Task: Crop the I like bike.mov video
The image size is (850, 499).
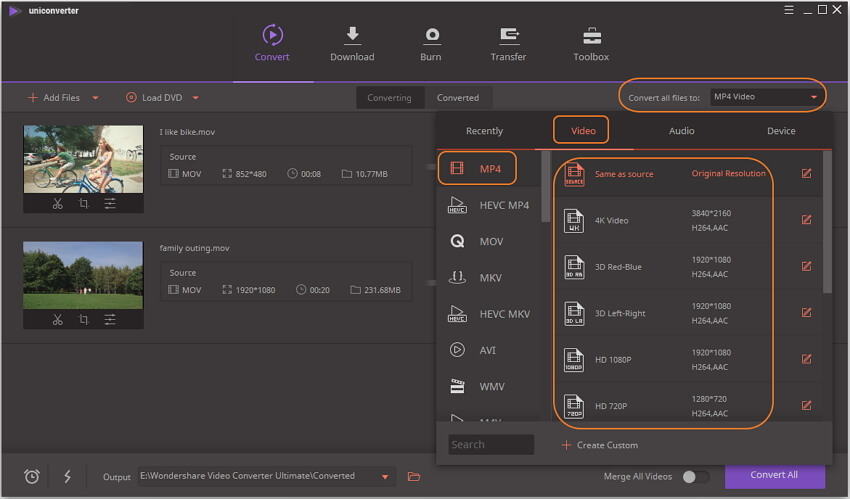Action: coord(83,204)
